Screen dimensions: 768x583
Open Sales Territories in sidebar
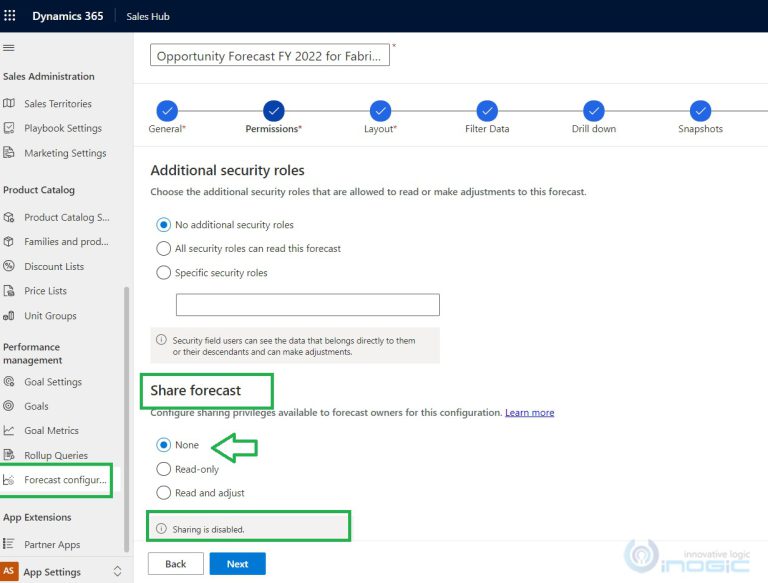pyautogui.click(x=58, y=103)
